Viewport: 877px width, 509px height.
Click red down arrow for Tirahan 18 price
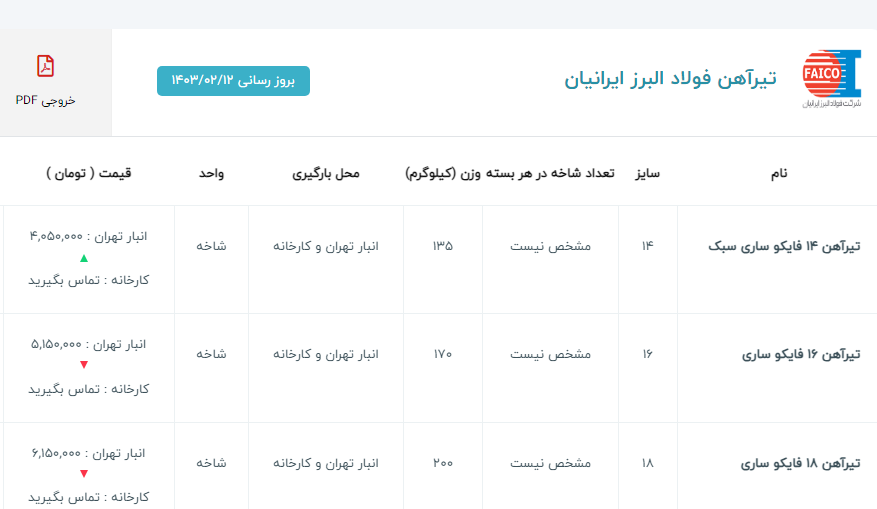(84, 474)
